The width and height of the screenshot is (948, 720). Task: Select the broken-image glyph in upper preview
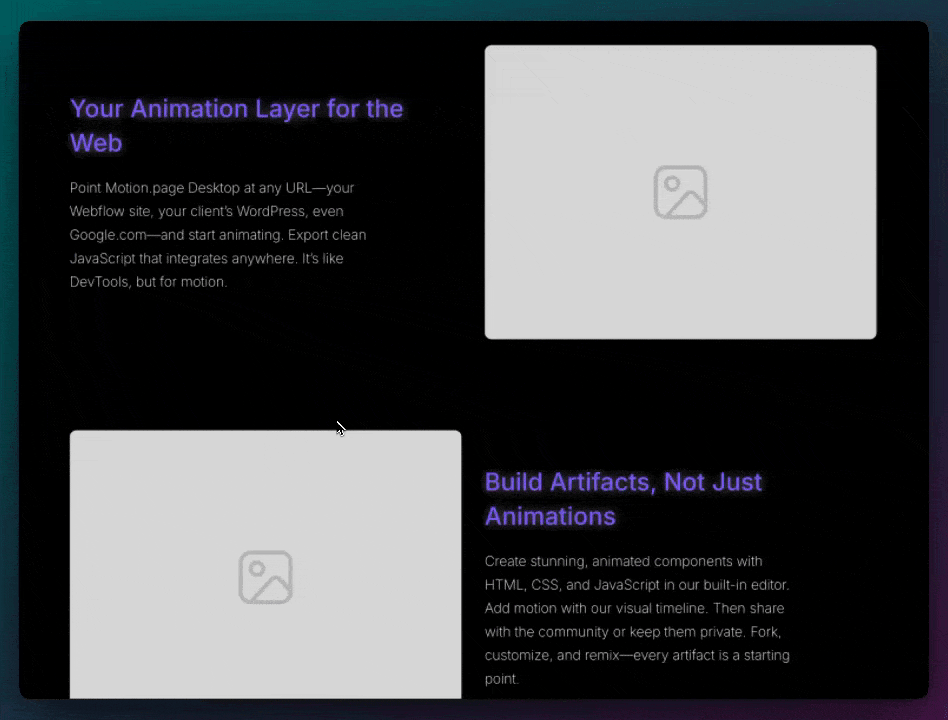click(x=681, y=192)
